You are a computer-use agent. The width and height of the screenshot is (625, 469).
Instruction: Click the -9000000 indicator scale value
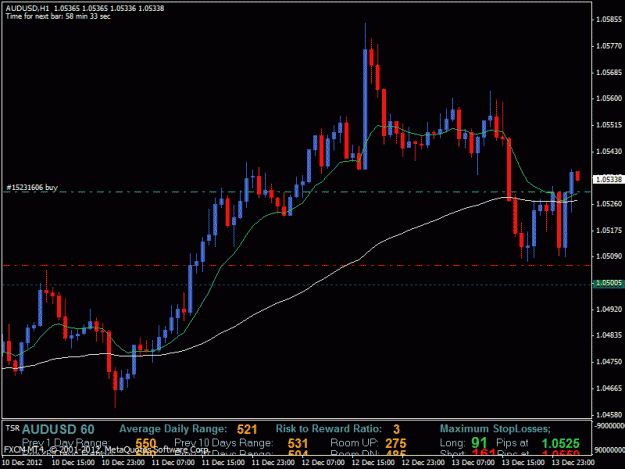click(x=610, y=426)
